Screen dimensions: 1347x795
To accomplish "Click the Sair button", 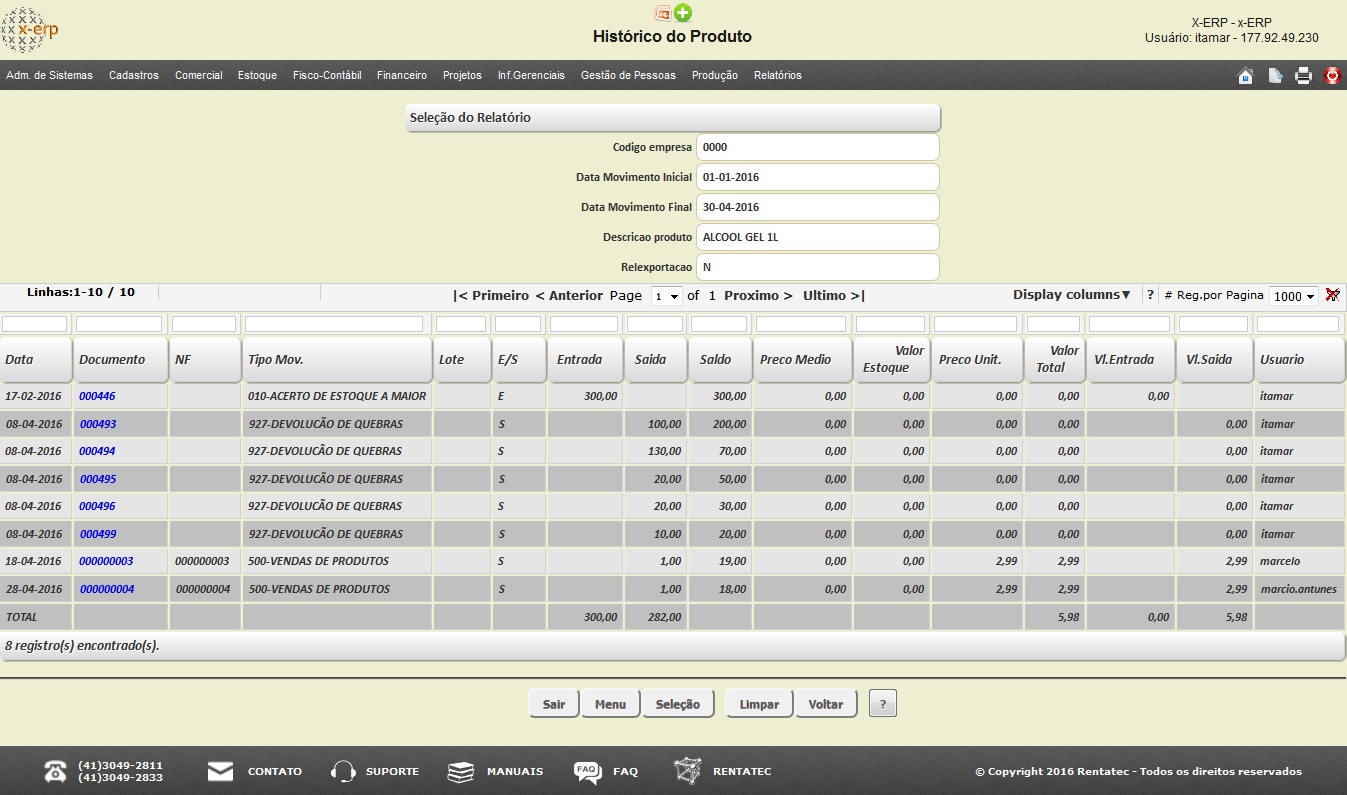I will tap(554, 704).
